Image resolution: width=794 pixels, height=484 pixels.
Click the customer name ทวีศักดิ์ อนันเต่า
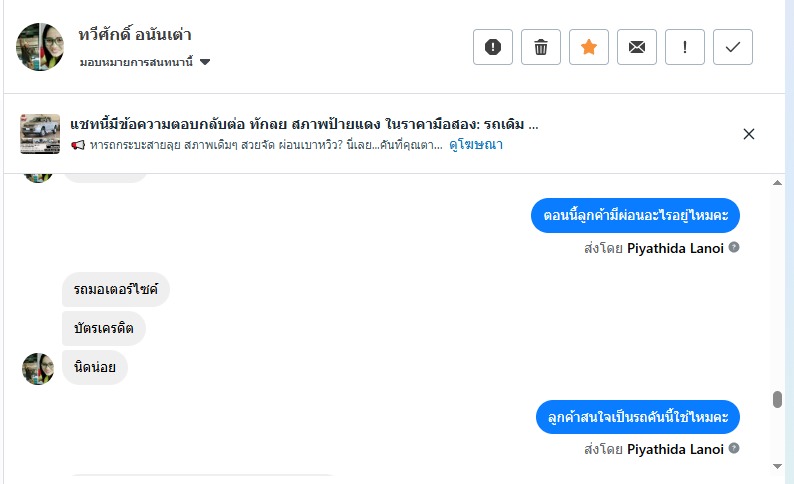(x=135, y=36)
